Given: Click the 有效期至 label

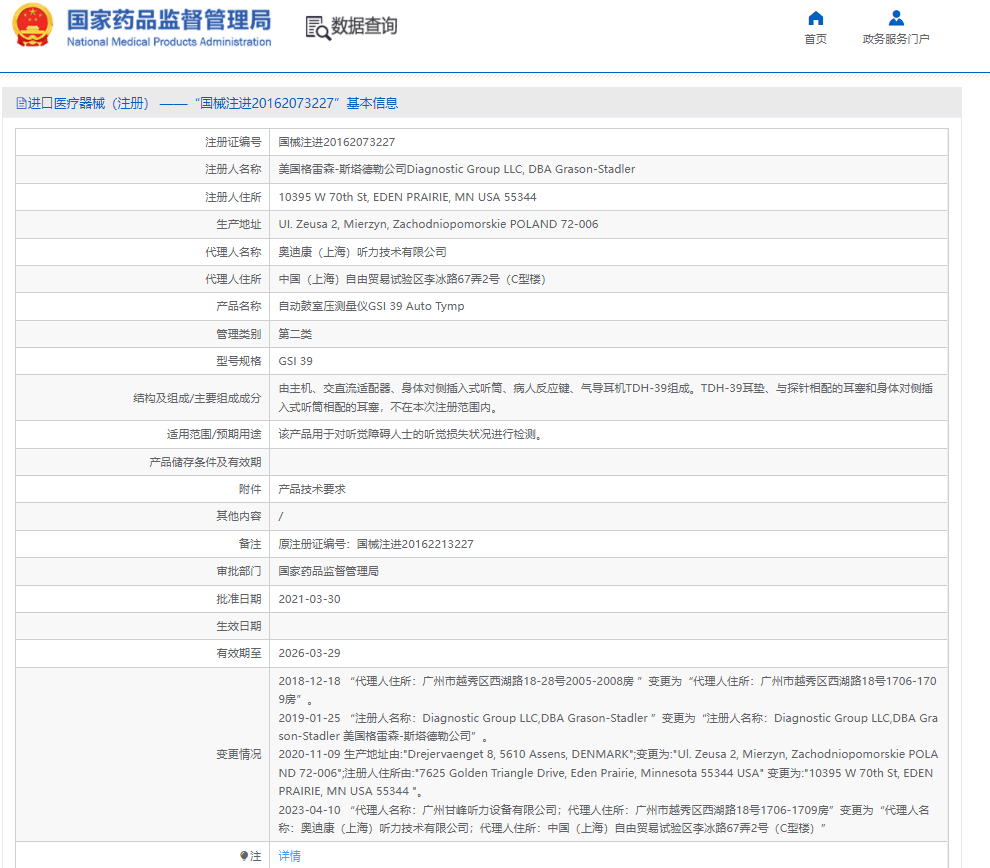Looking at the screenshot, I should [239, 653].
